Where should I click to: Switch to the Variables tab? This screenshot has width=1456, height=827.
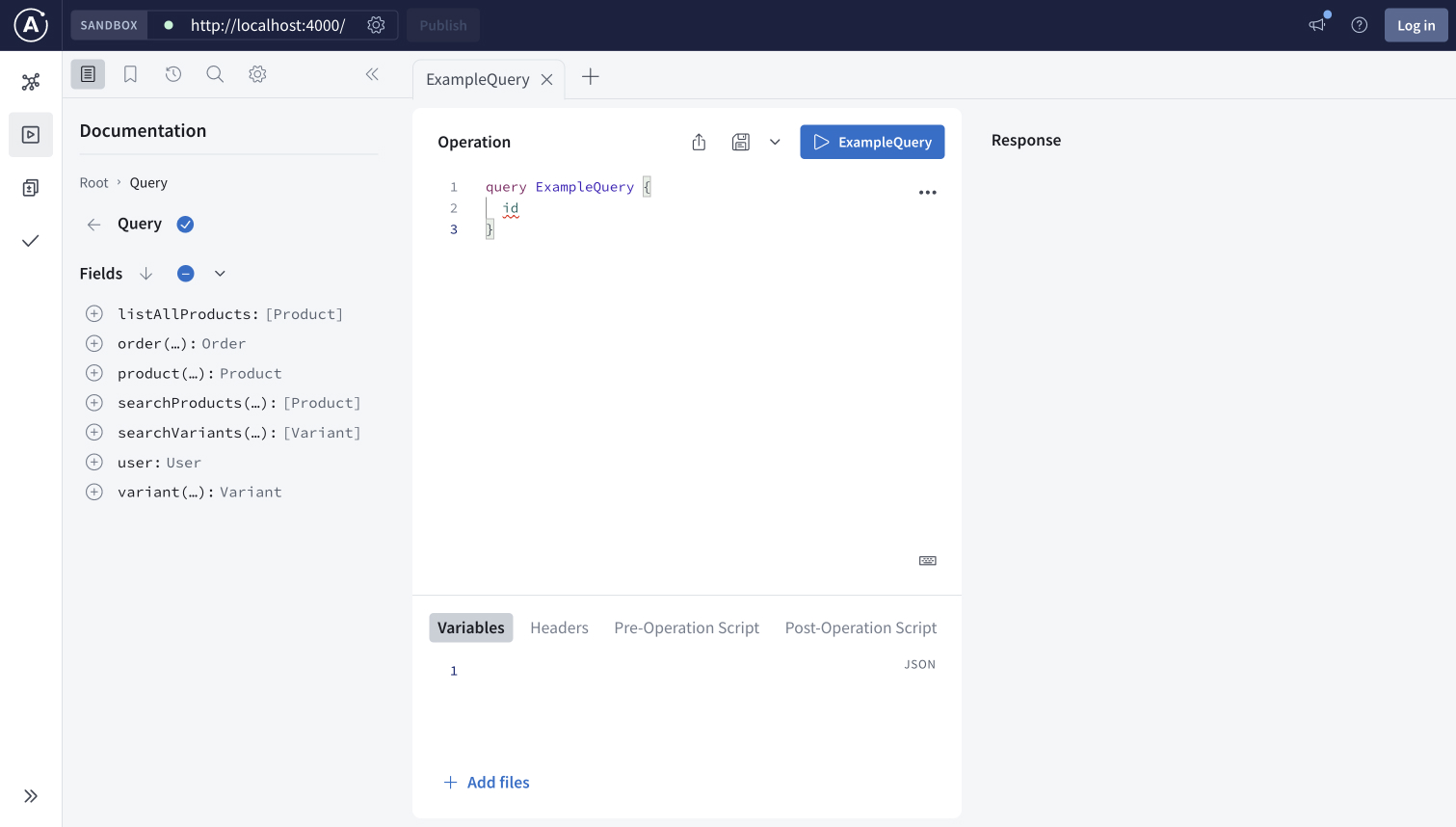pos(471,627)
